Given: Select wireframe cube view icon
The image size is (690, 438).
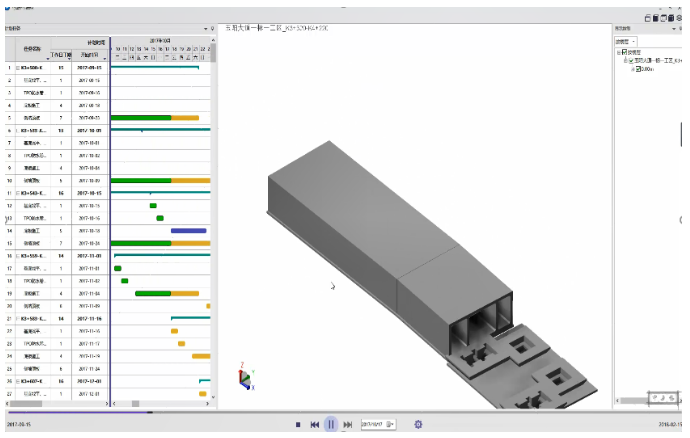Looking at the screenshot, I should [663, 18].
